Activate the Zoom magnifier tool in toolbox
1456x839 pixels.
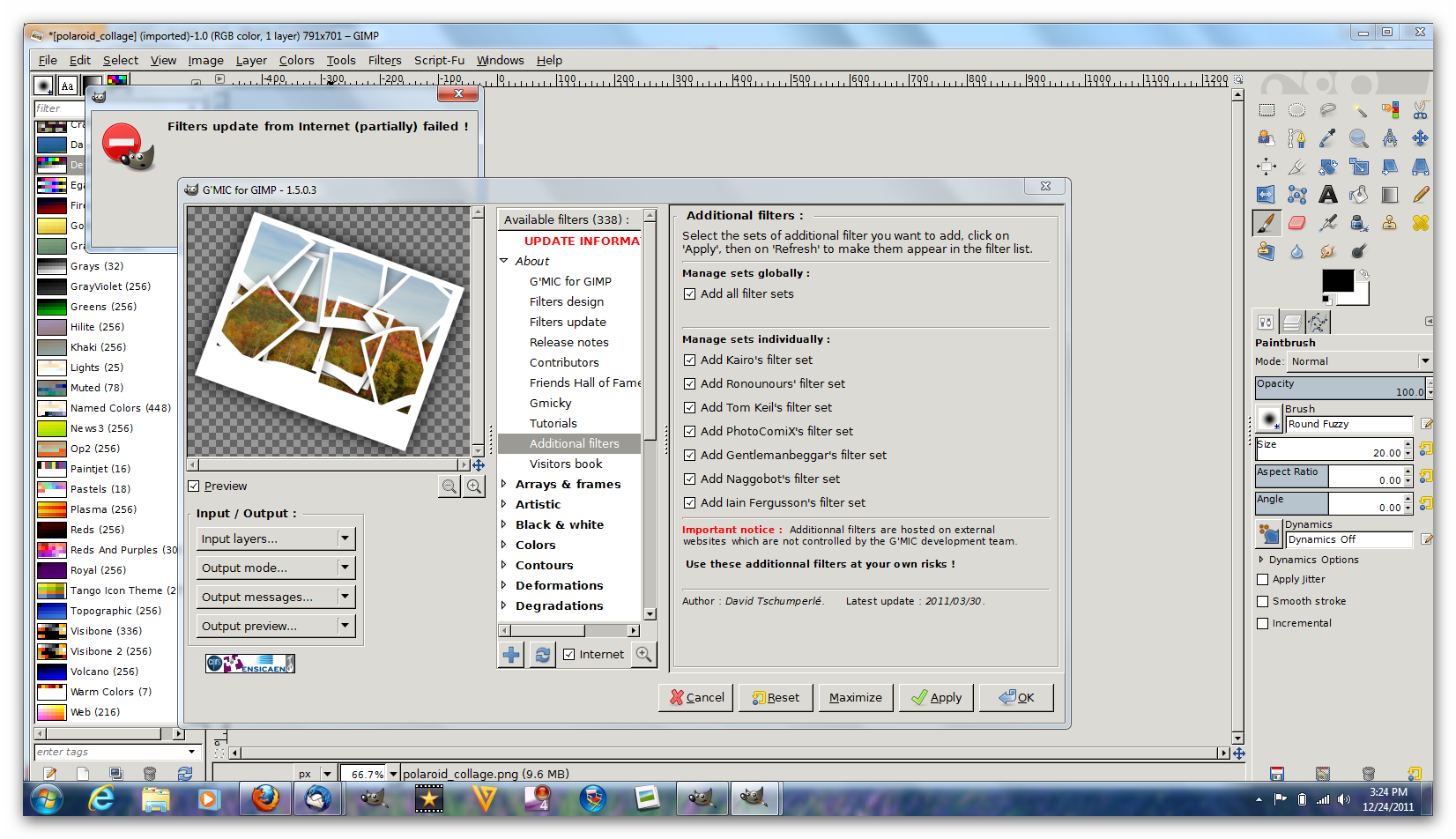click(x=1359, y=138)
